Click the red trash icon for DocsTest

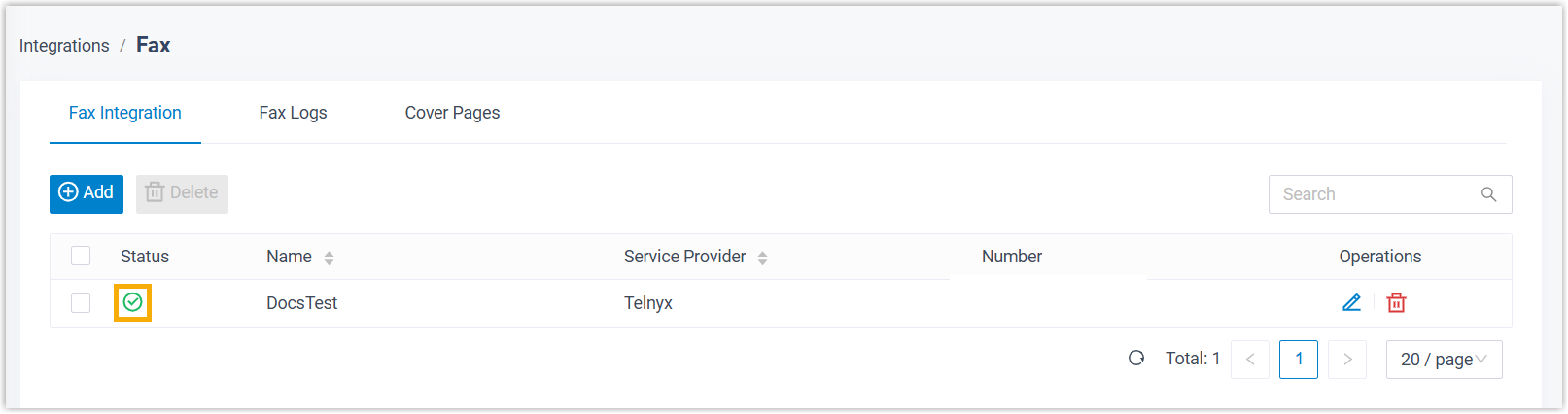pos(1396,302)
